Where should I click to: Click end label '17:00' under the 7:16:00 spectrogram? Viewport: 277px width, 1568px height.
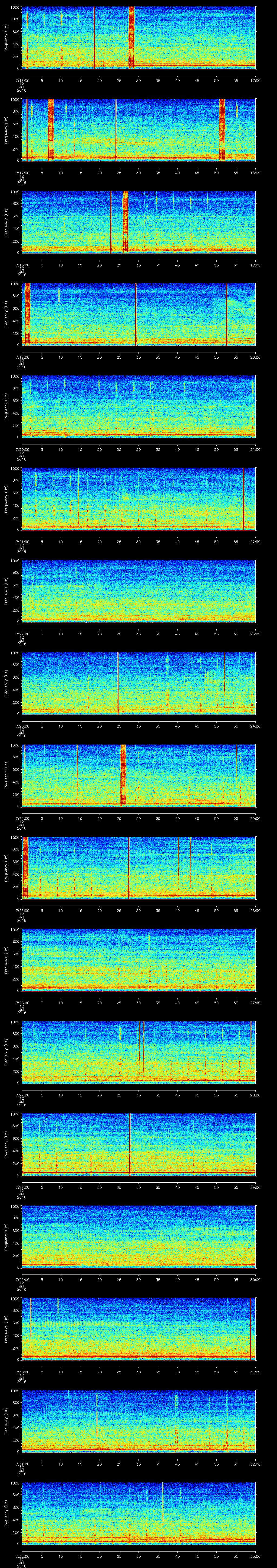(255, 80)
